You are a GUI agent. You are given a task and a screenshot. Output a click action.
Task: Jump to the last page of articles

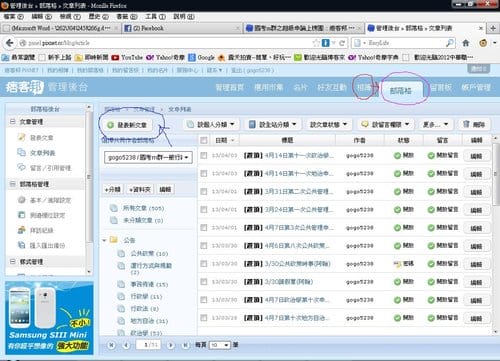(x=185, y=345)
